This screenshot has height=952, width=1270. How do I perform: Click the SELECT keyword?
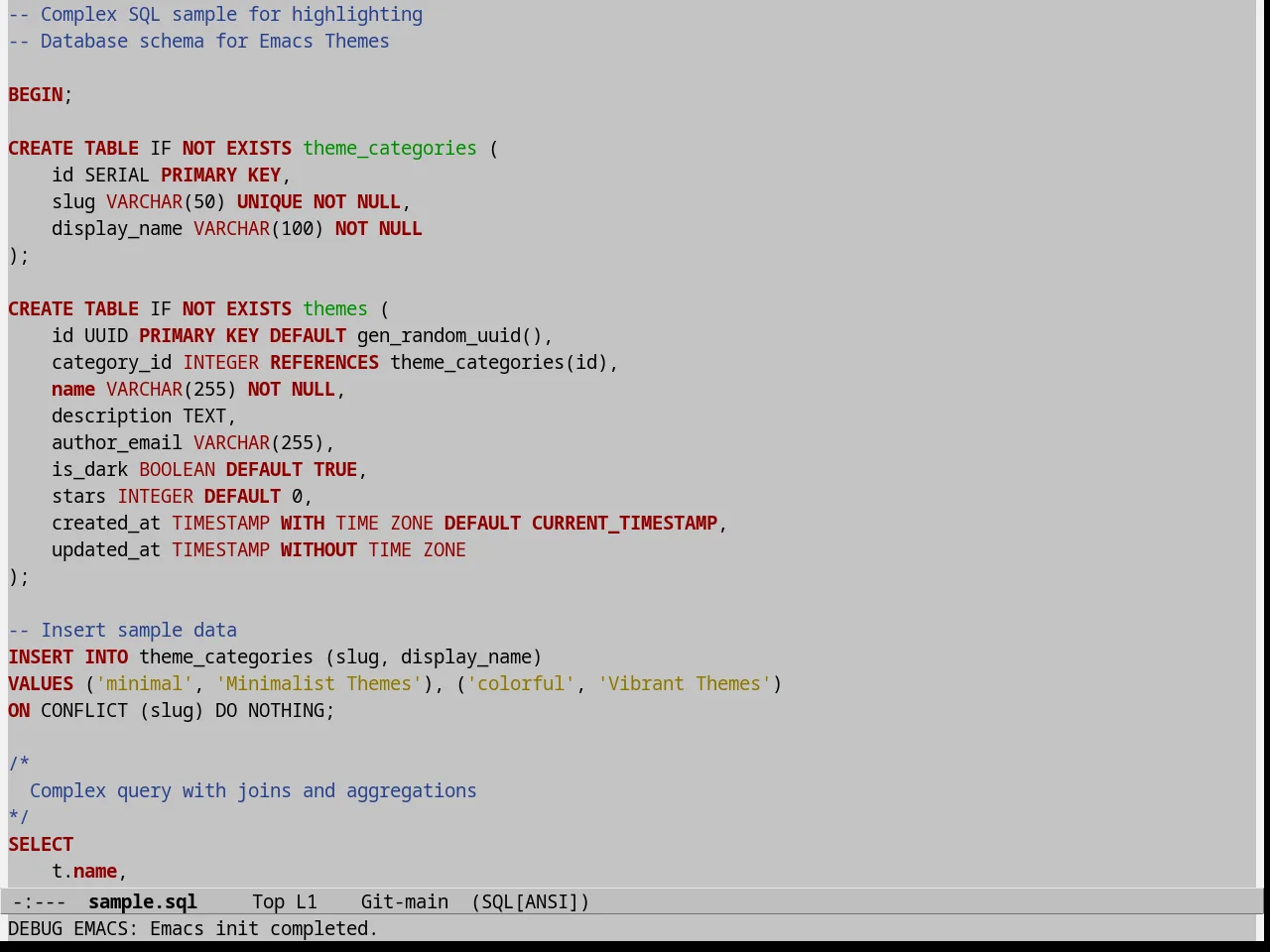click(x=41, y=844)
